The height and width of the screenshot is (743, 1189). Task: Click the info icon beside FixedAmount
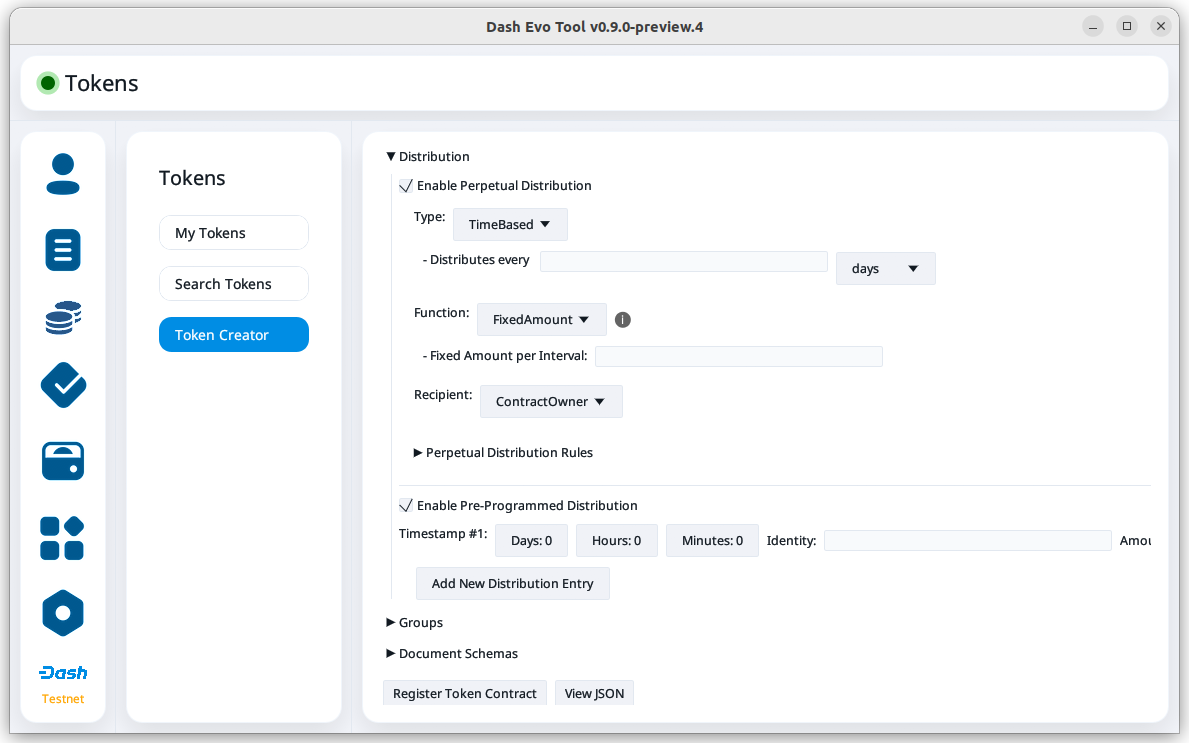coord(622,320)
